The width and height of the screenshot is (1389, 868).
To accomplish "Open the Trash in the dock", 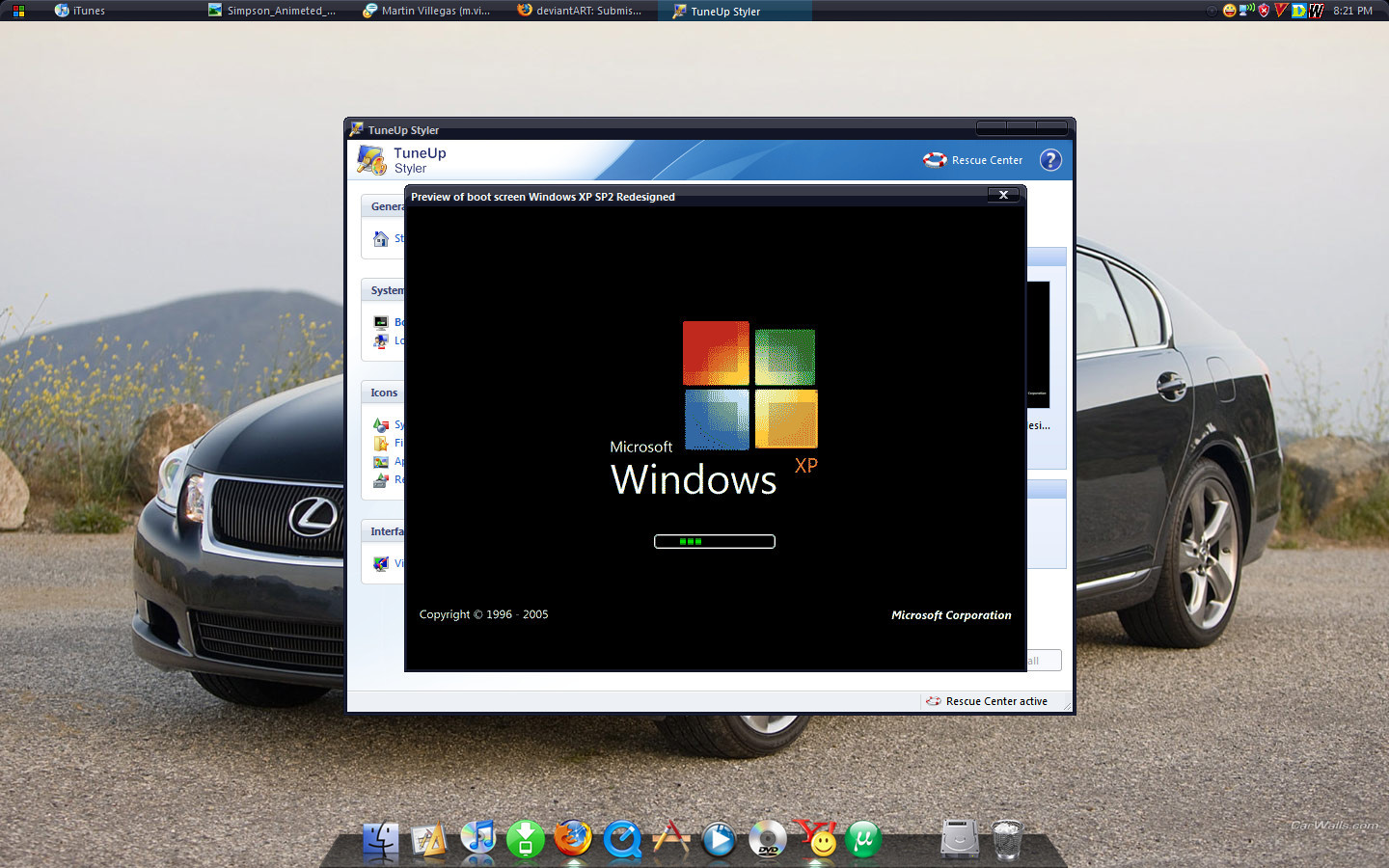I will (1006, 839).
